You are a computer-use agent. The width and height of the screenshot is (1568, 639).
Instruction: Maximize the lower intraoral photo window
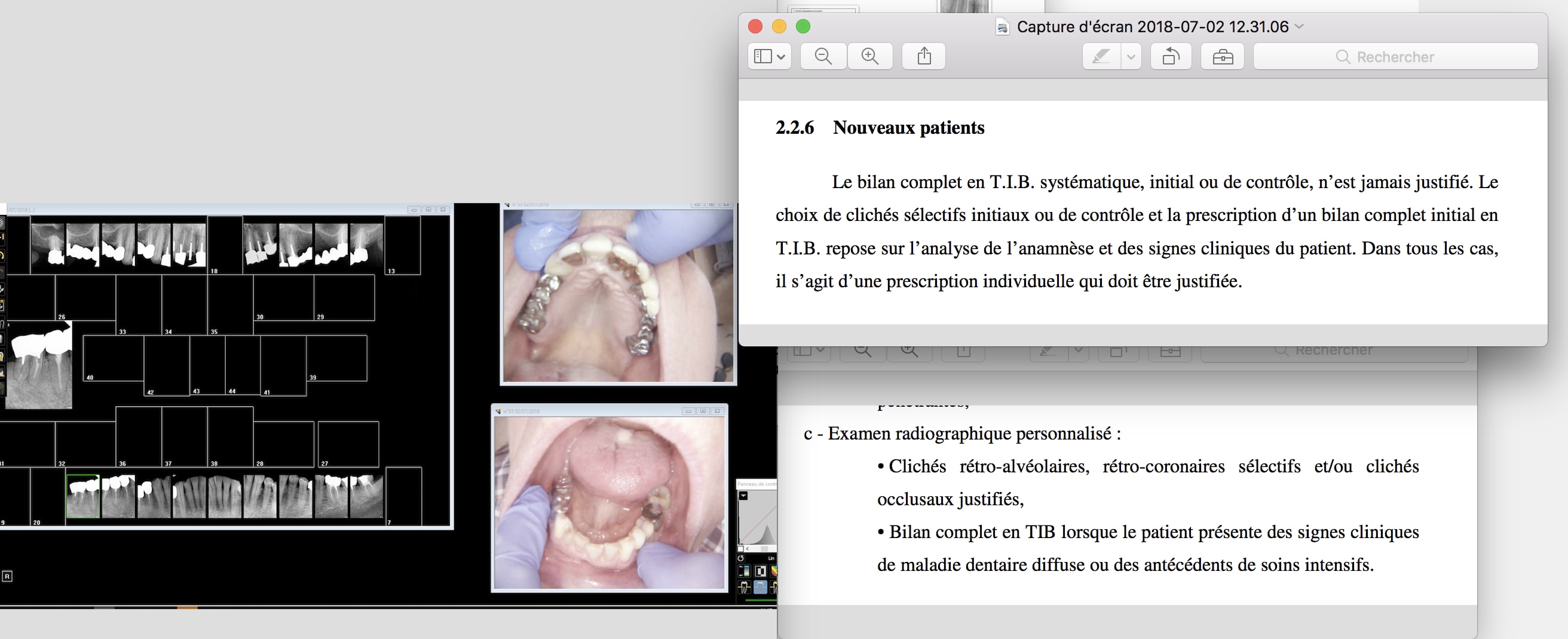pos(703,411)
